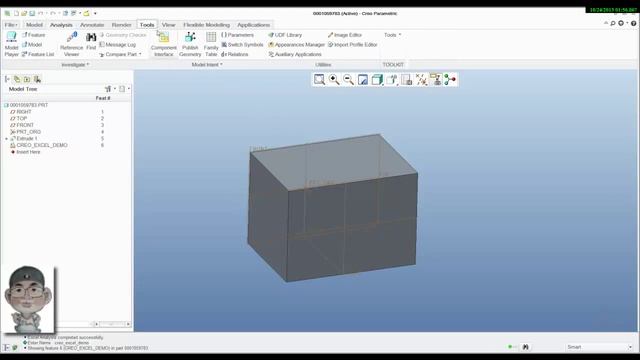Open the View Manager icon

[x=407, y=80]
